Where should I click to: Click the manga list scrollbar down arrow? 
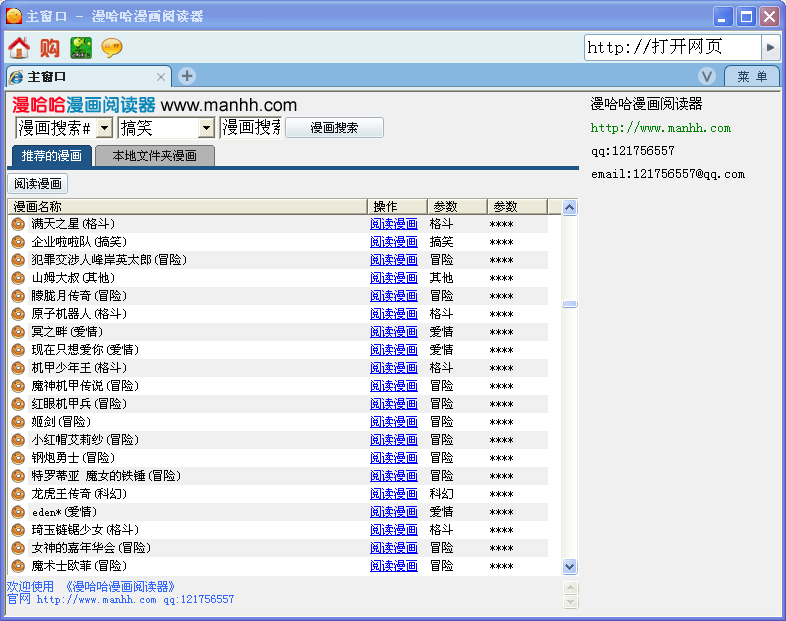[x=569, y=567]
